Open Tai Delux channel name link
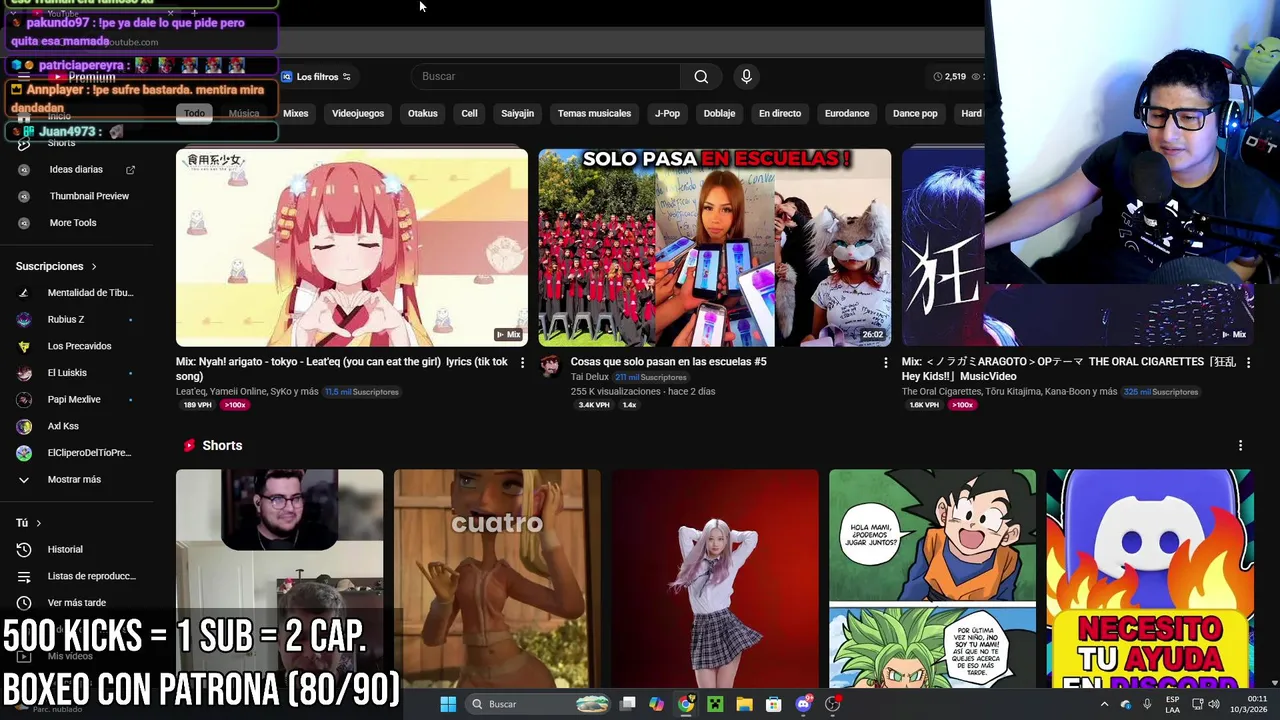The height and width of the screenshot is (720, 1280). 590,377
